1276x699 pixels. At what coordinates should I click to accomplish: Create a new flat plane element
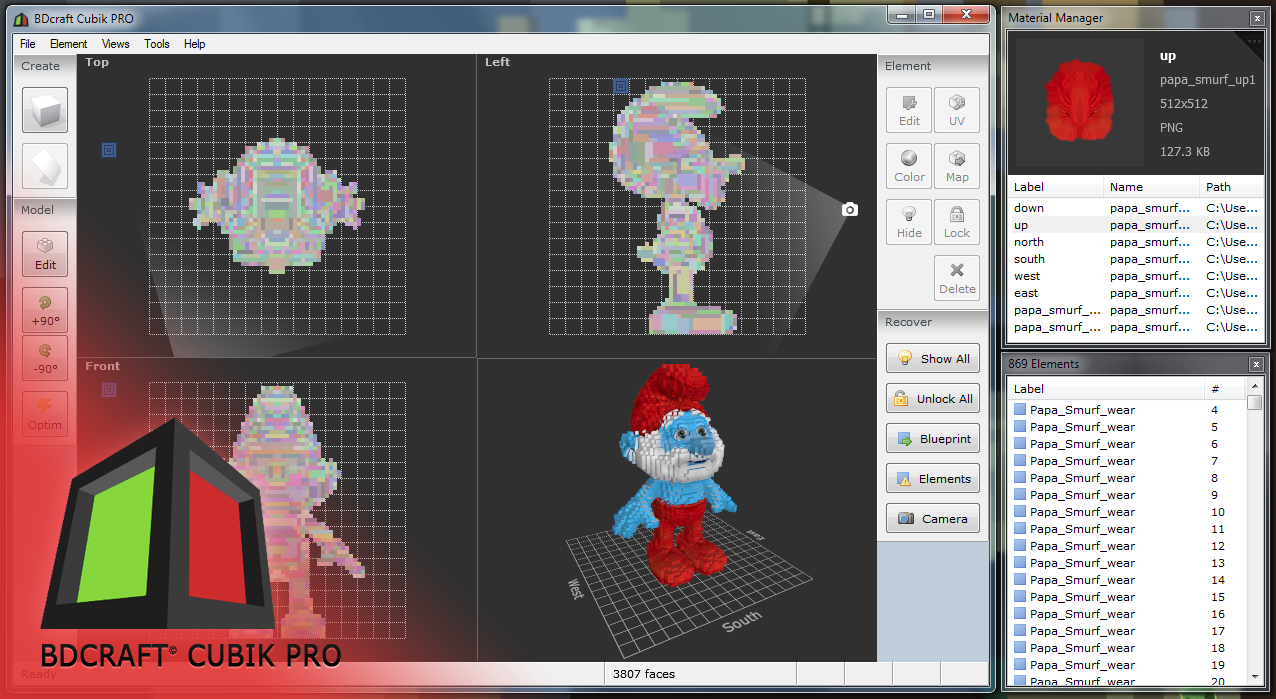(45, 166)
